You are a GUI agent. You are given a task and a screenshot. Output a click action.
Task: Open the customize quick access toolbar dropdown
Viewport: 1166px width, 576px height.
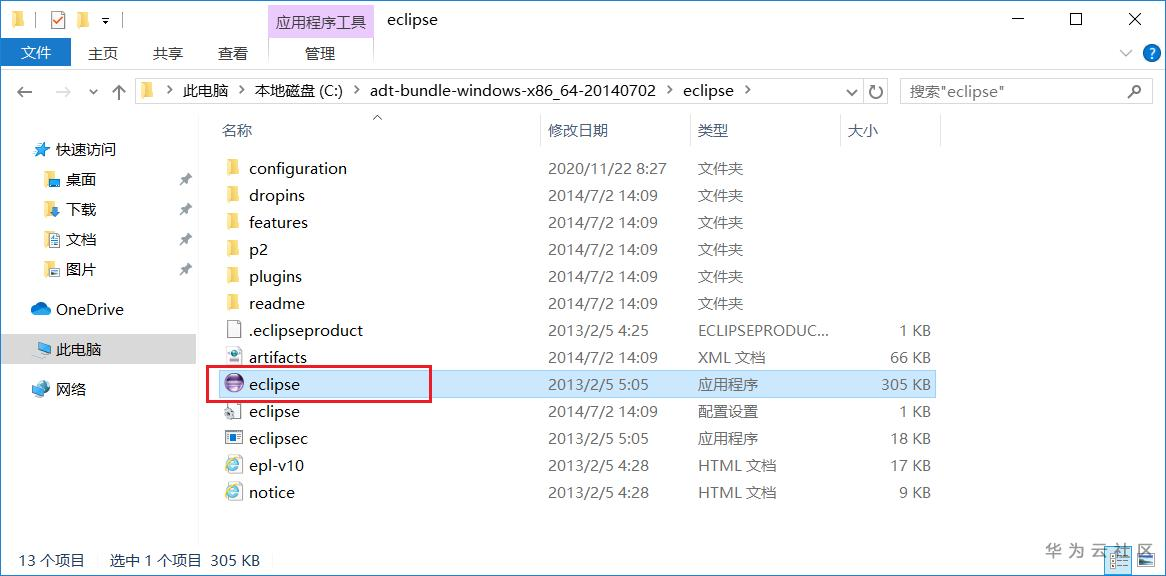click(x=106, y=21)
